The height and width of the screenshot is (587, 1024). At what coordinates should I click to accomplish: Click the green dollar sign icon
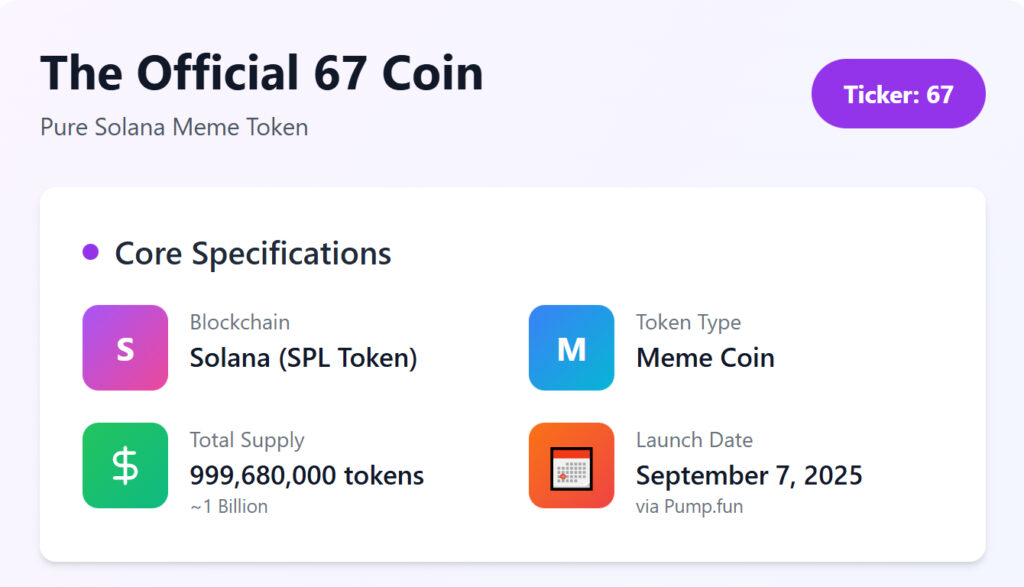[125, 466]
